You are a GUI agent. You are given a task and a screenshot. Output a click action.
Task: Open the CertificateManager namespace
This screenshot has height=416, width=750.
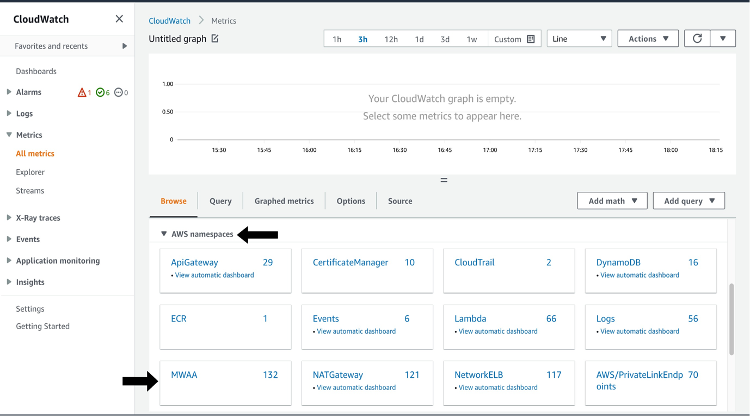[x=350, y=262]
